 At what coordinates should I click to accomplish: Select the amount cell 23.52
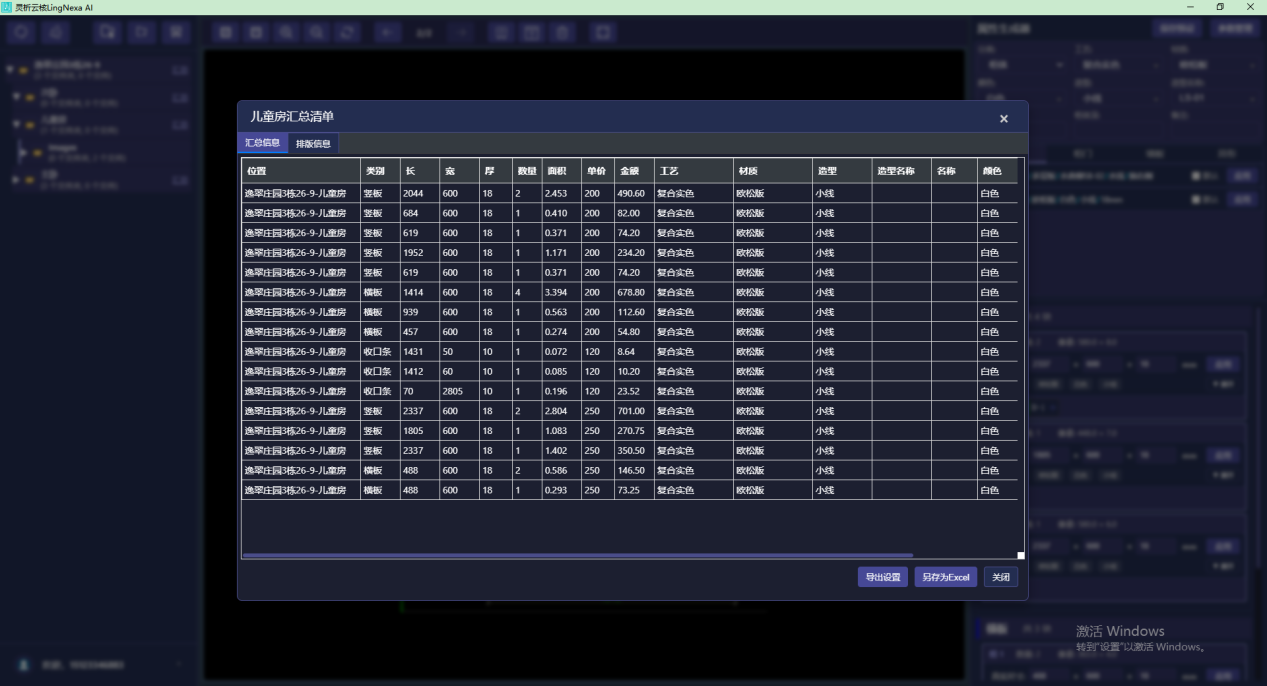(634, 391)
